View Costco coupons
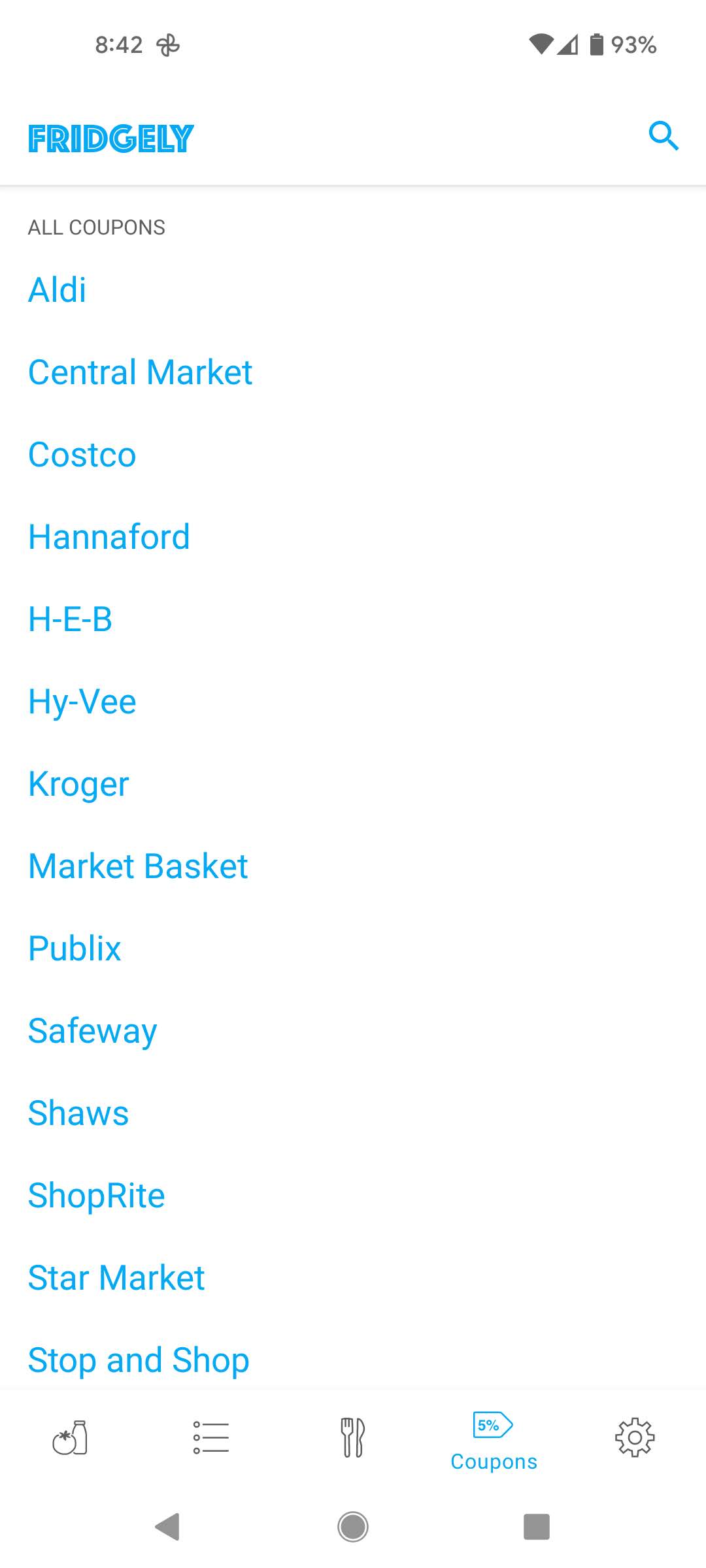The height and width of the screenshot is (1568, 706). click(x=82, y=455)
